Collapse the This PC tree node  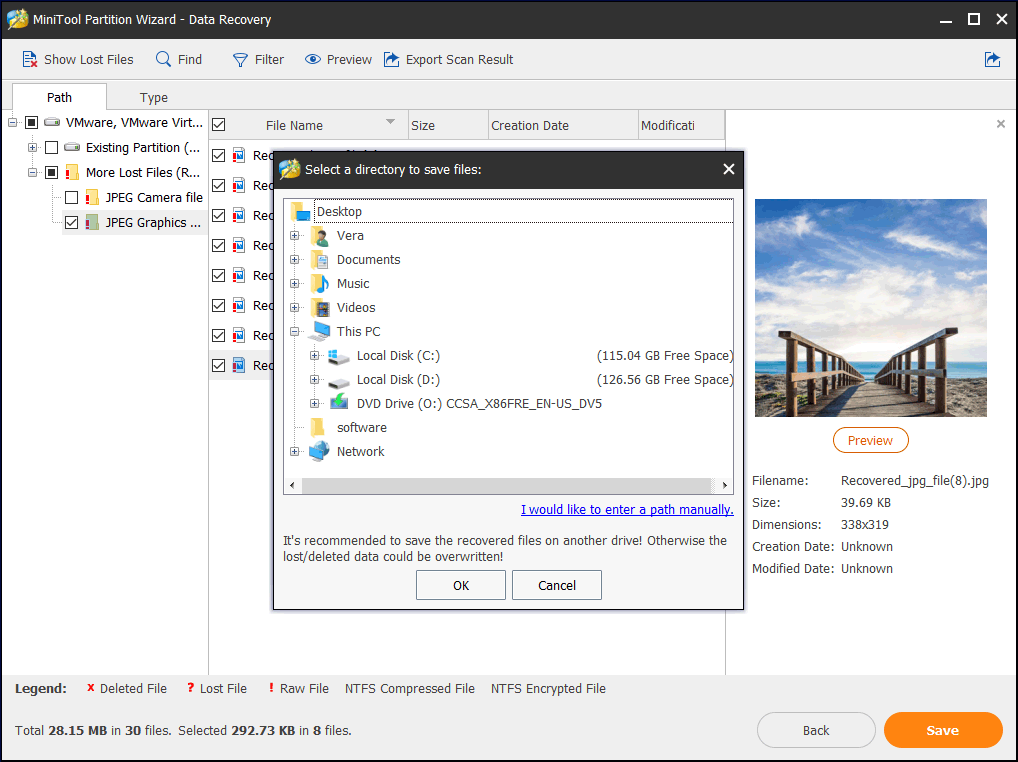[x=295, y=332]
